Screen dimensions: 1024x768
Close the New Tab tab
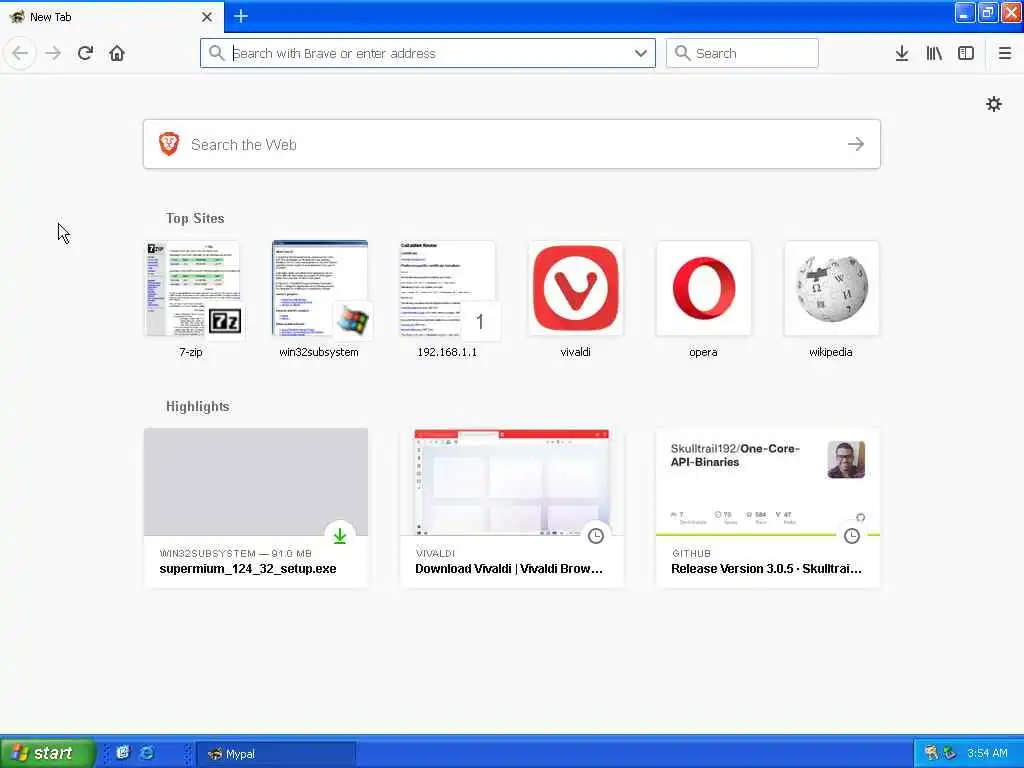pyautogui.click(x=207, y=17)
